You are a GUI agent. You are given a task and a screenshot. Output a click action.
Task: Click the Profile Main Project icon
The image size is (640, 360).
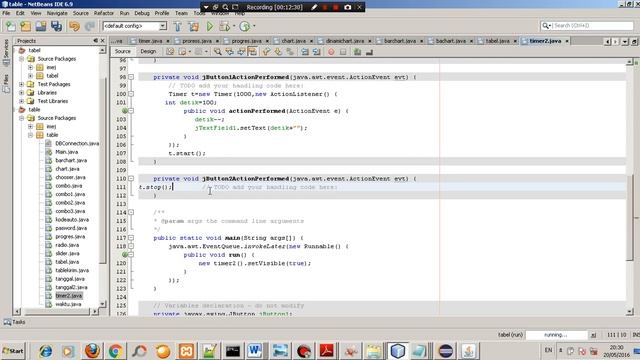[244, 26]
